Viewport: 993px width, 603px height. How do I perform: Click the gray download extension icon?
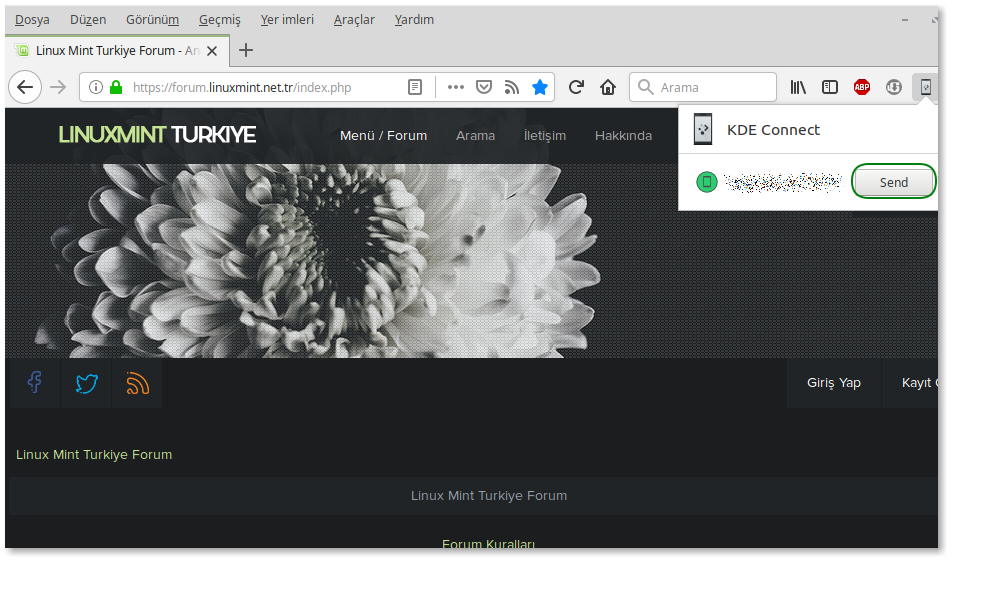(x=894, y=87)
